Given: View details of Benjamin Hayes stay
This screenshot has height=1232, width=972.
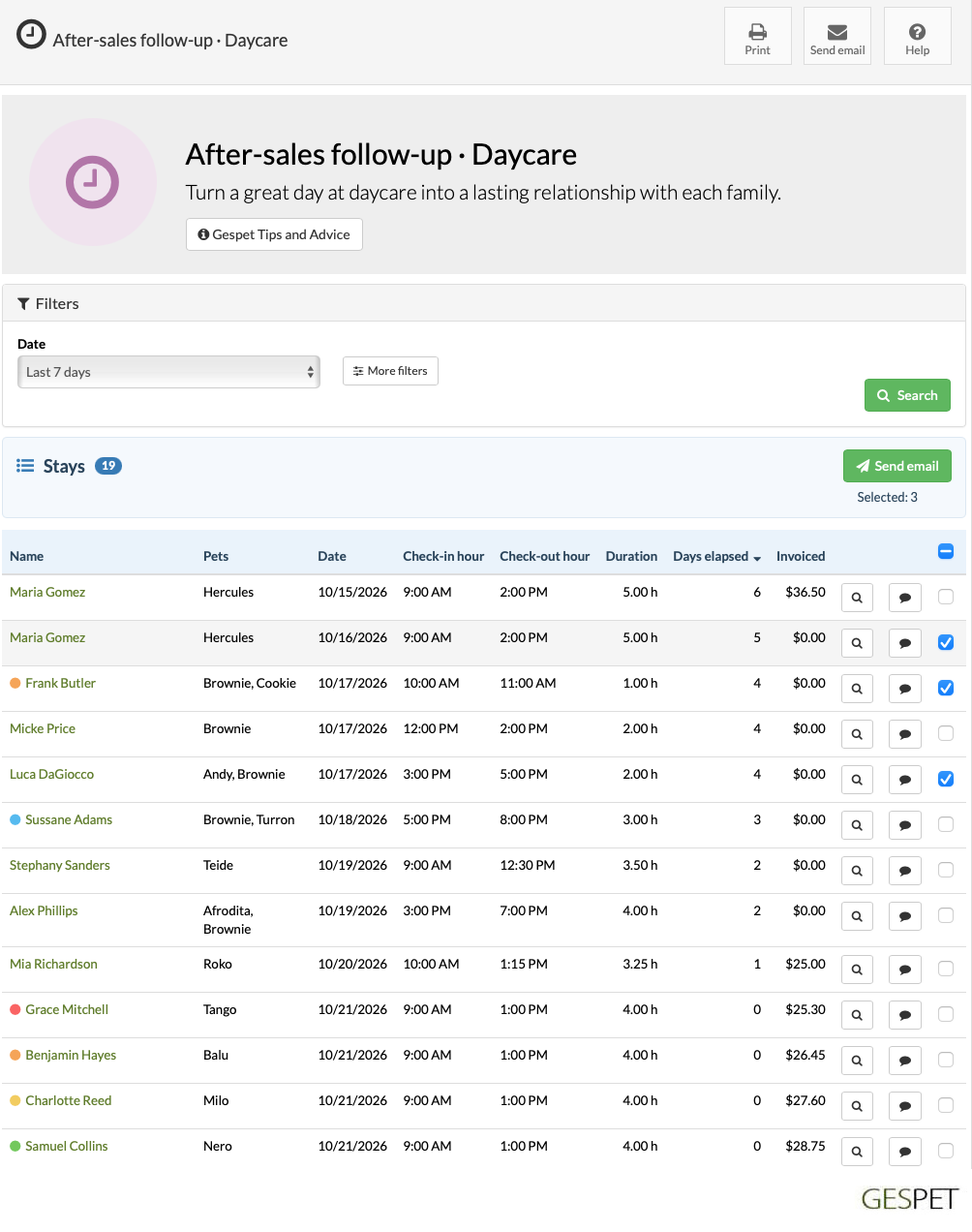Looking at the screenshot, I should (x=857, y=1061).
